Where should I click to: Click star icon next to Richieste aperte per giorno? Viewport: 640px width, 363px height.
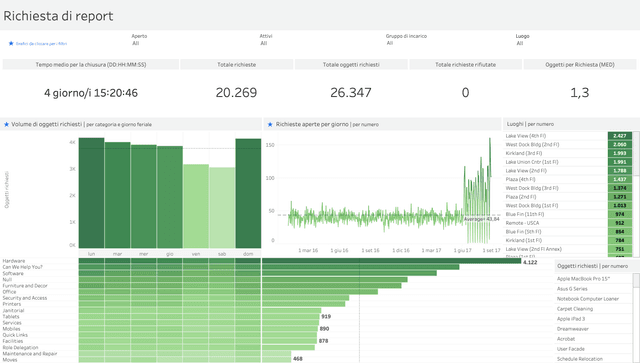pos(270,125)
